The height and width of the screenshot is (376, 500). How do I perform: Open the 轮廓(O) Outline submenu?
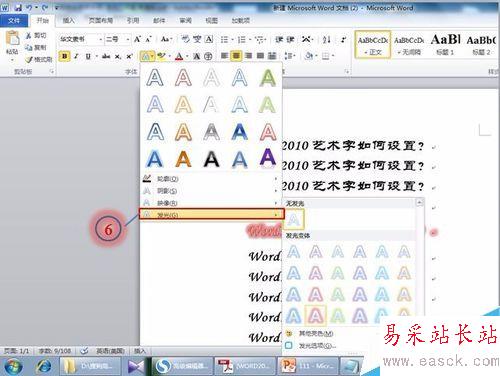[x=210, y=179]
